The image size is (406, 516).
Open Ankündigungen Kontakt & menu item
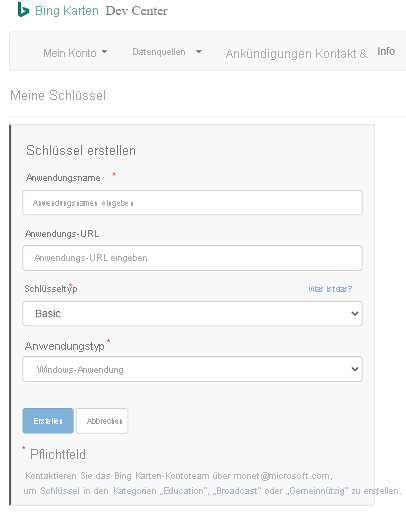(x=296, y=53)
